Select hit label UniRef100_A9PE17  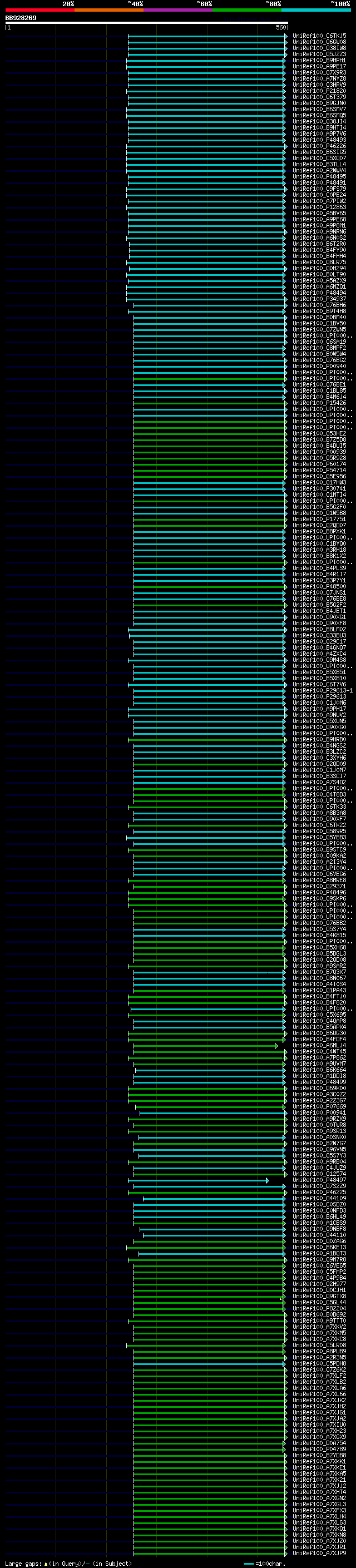pyautogui.click(x=319, y=66)
